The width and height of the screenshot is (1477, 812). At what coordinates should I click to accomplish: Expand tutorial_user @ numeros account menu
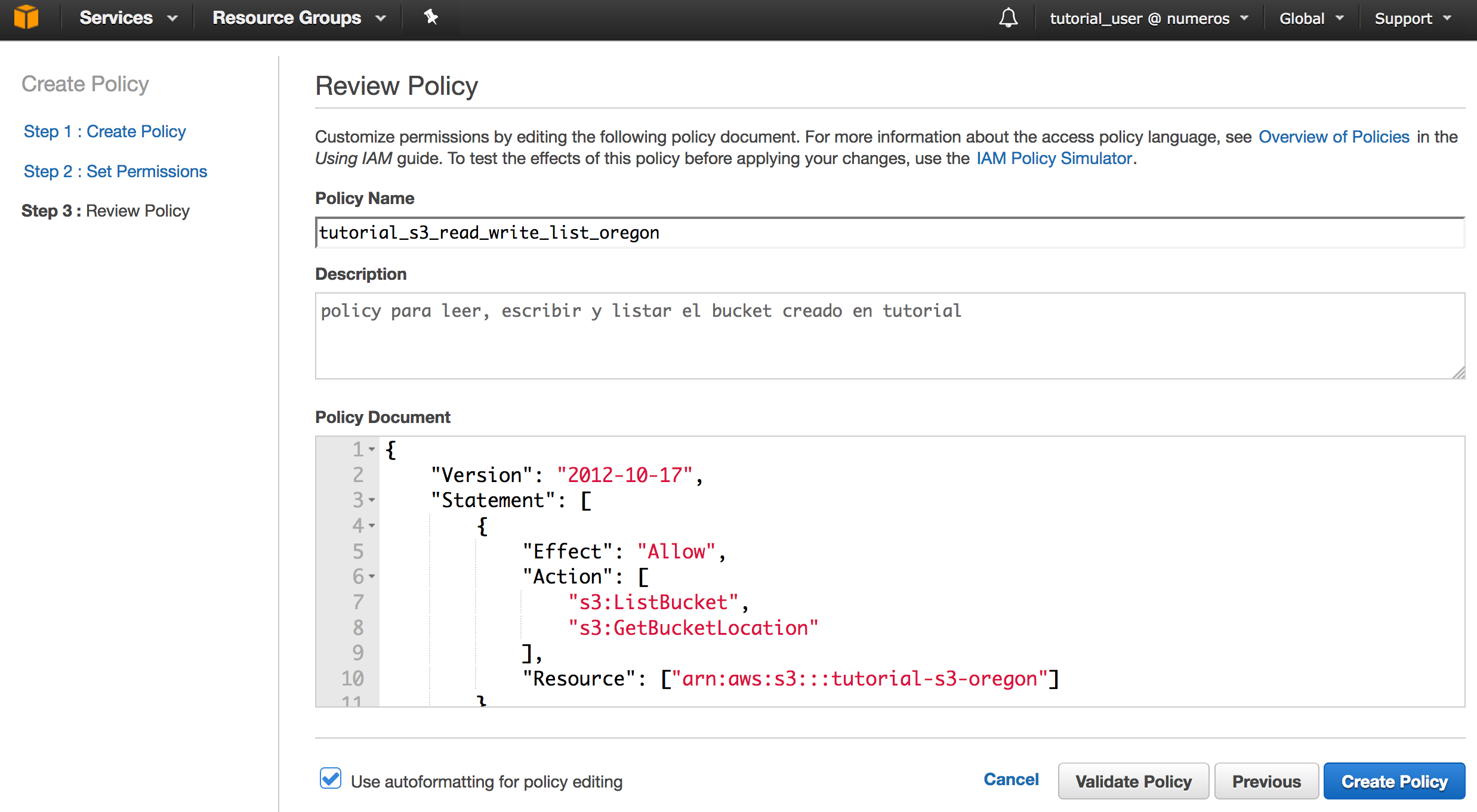(1148, 18)
